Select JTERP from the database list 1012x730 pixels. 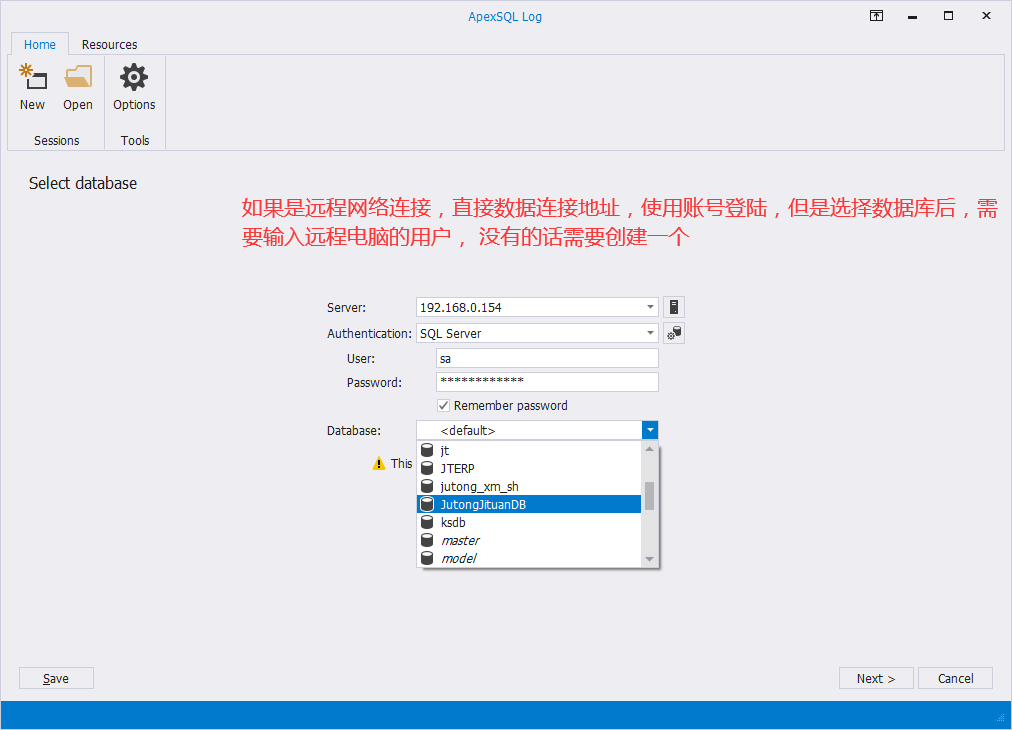(x=464, y=468)
